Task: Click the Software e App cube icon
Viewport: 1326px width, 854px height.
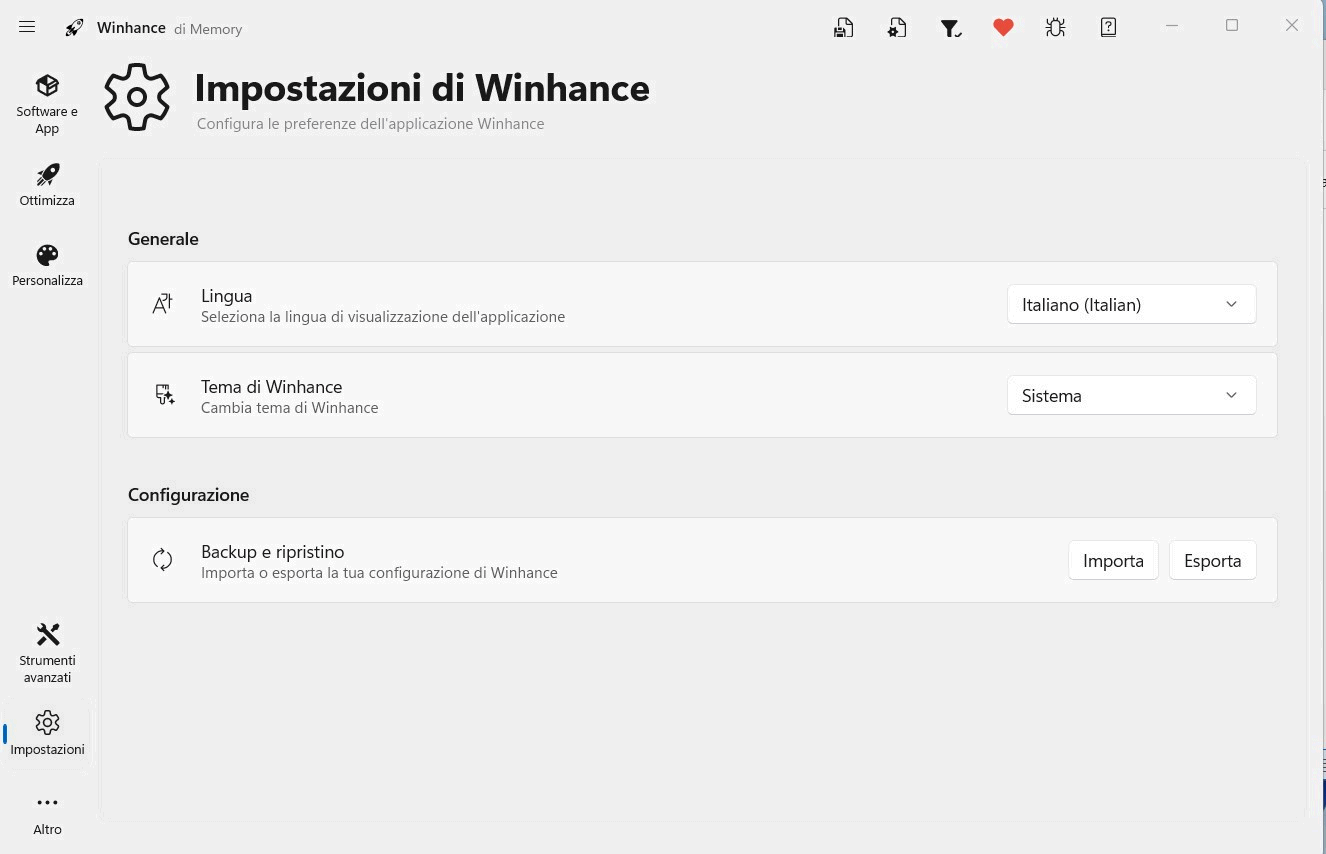Action: tap(47, 85)
